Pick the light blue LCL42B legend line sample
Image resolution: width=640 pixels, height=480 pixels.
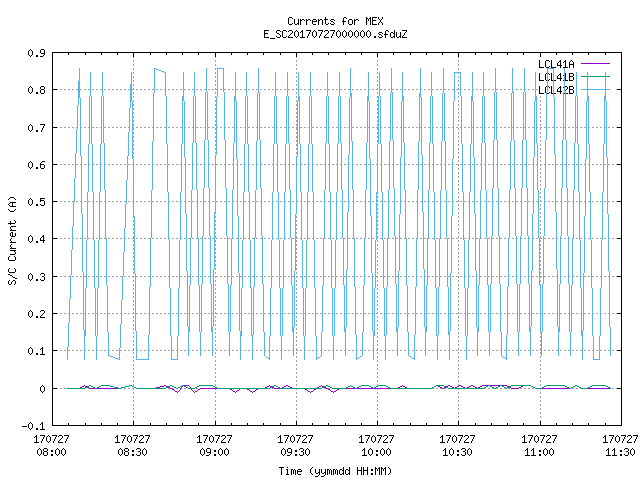[x=595, y=90]
